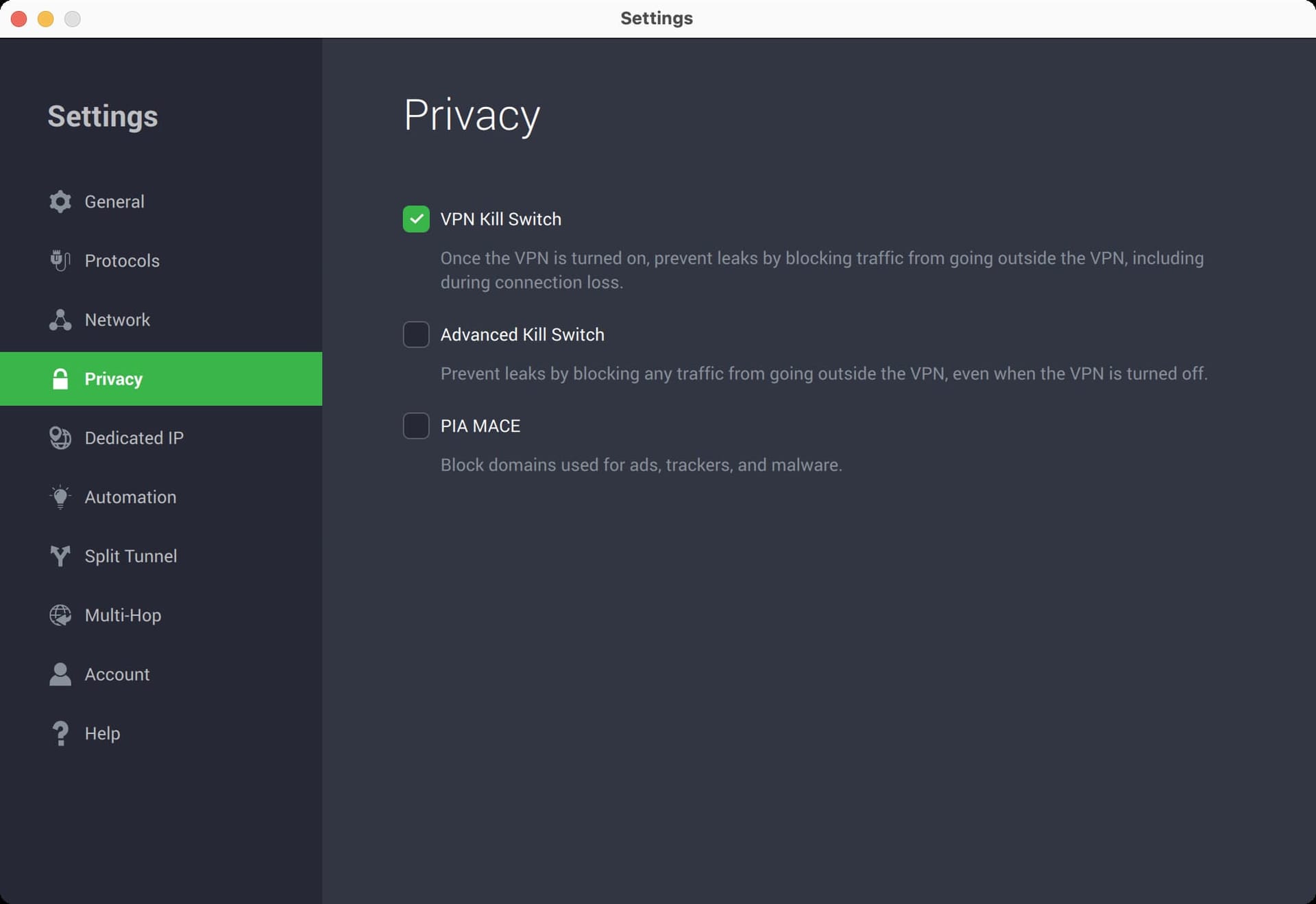
Task: Click the Dedicated IP settings icon
Action: (60, 438)
